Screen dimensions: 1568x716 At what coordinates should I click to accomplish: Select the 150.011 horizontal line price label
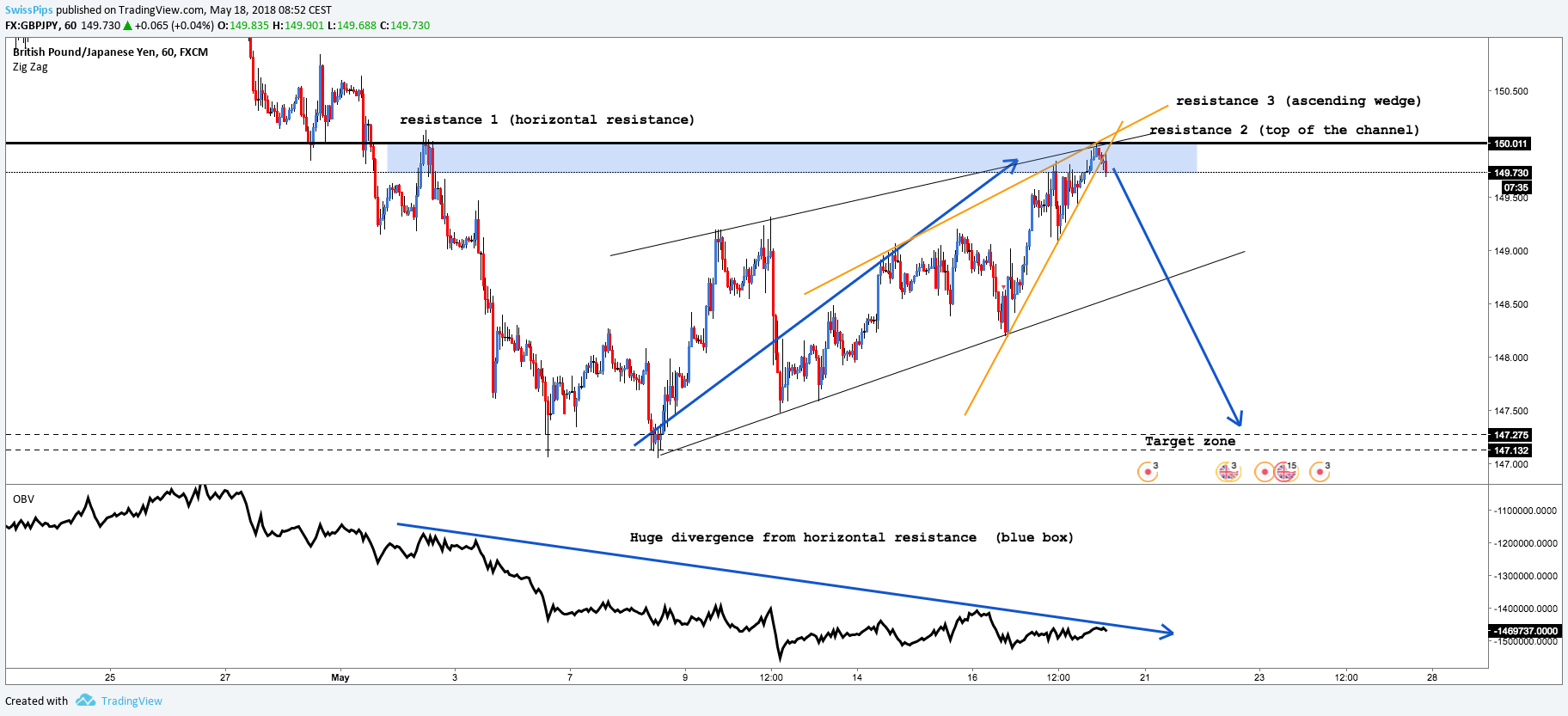pyautogui.click(x=1510, y=144)
